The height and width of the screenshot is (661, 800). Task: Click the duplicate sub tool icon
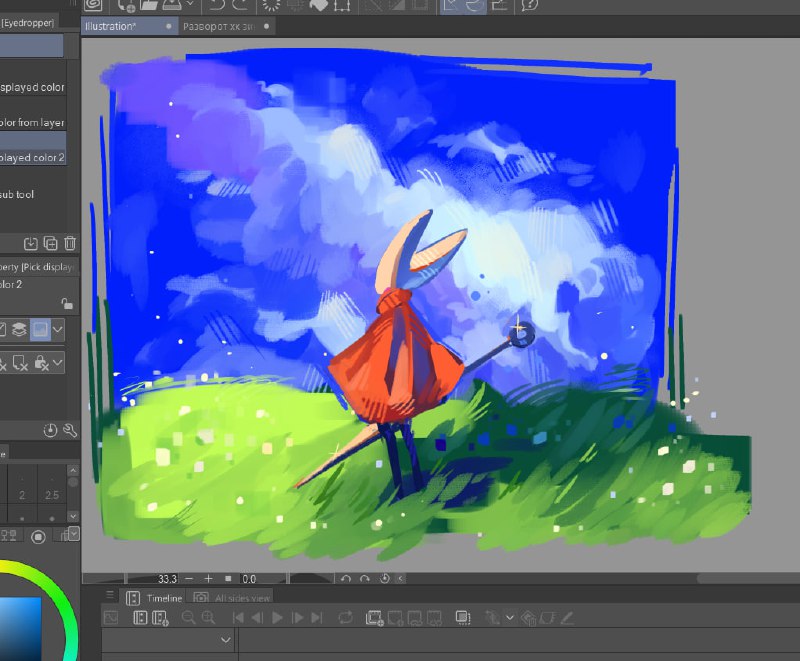pos(51,243)
